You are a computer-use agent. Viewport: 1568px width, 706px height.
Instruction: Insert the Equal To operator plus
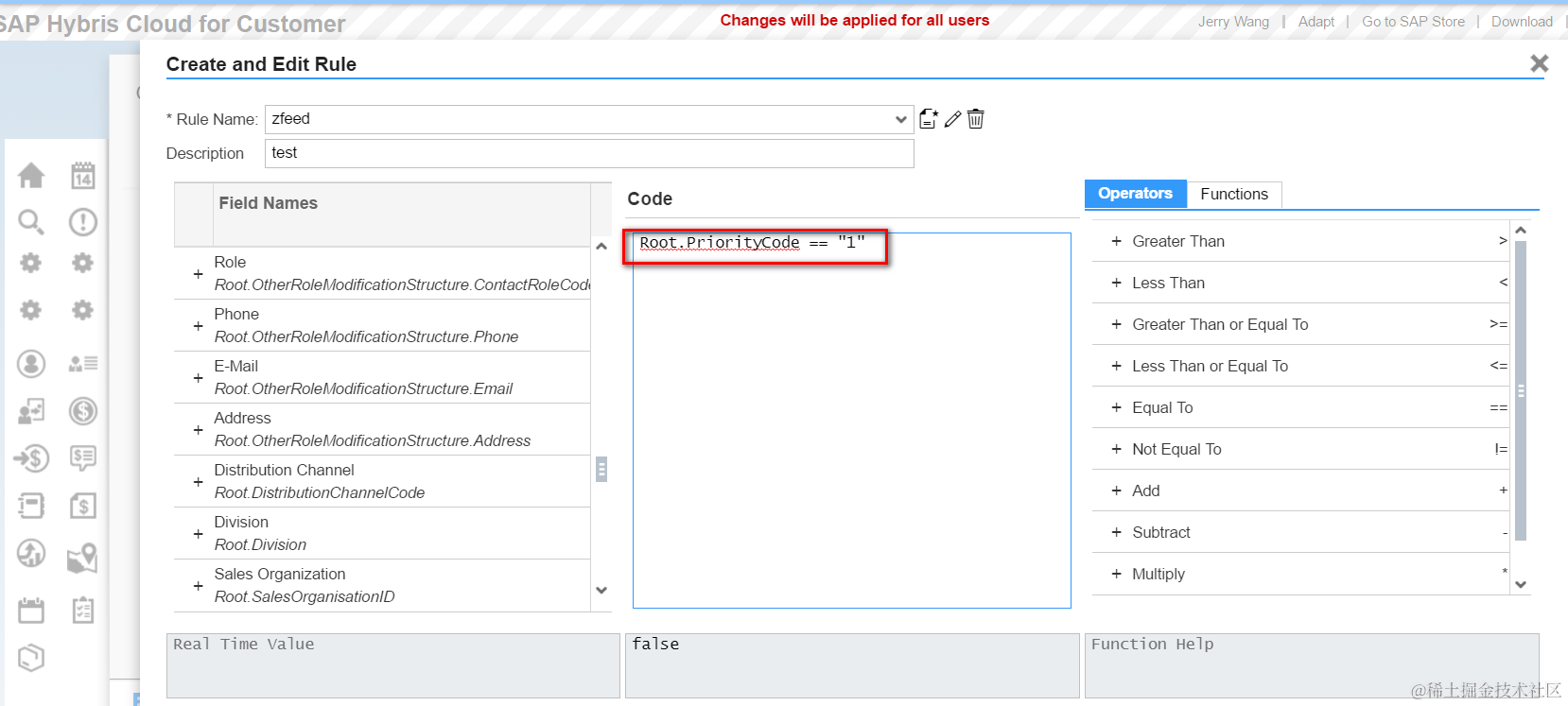coord(1116,407)
